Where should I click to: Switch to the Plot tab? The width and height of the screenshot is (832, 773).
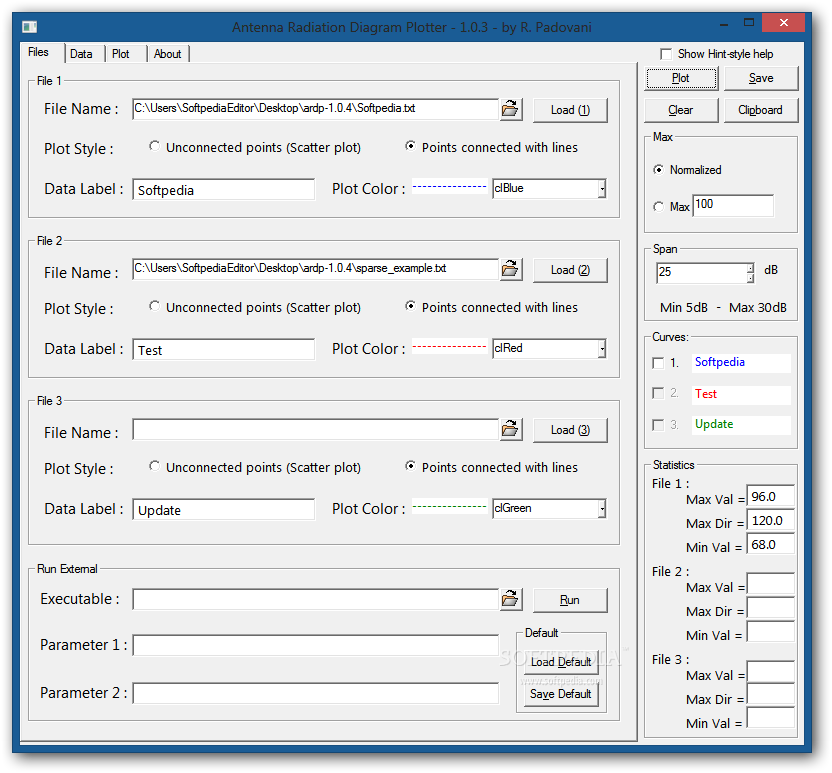pos(121,54)
